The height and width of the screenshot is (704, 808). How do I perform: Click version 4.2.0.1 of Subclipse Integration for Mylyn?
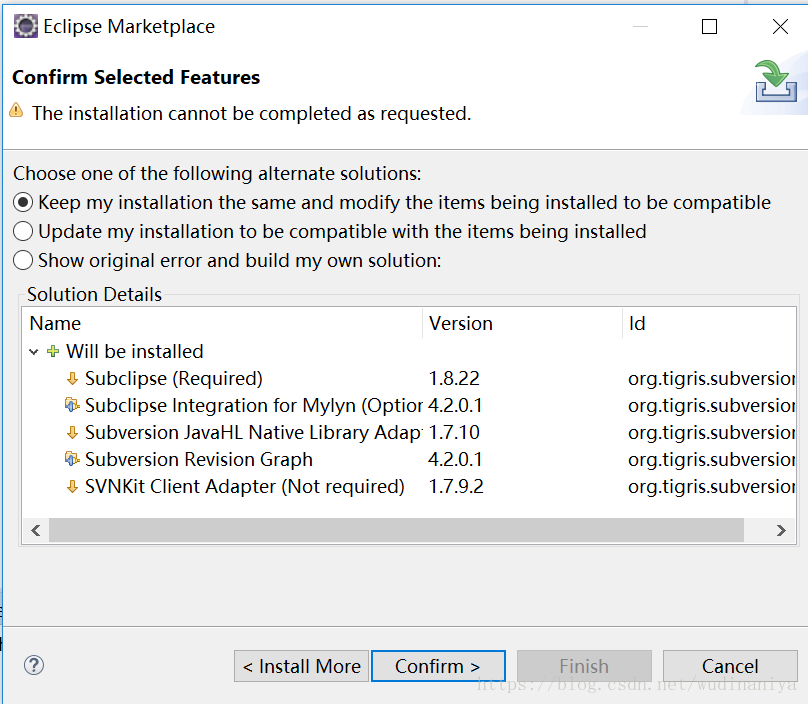pos(455,406)
